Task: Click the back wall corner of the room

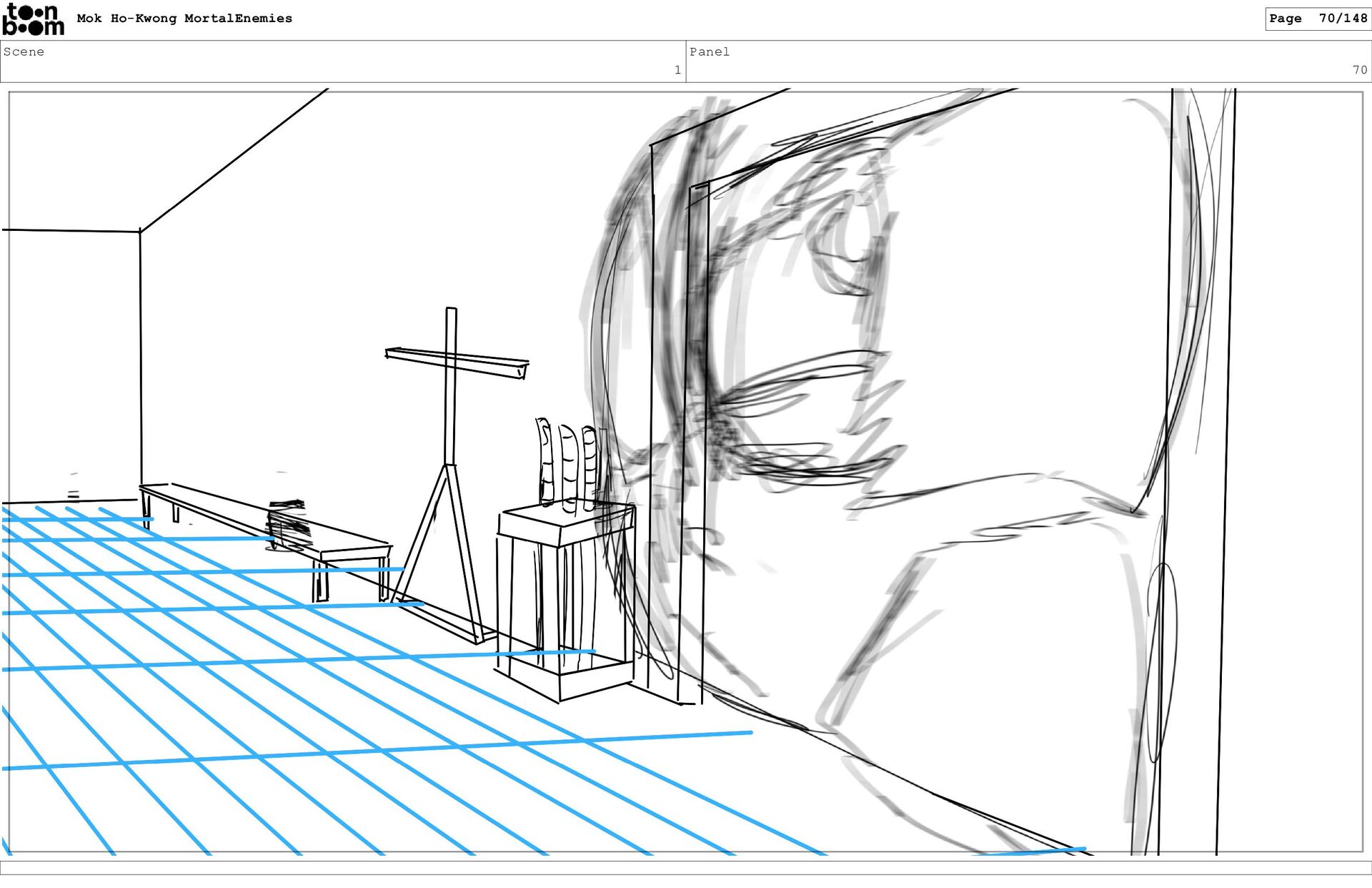Action: (x=140, y=357)
